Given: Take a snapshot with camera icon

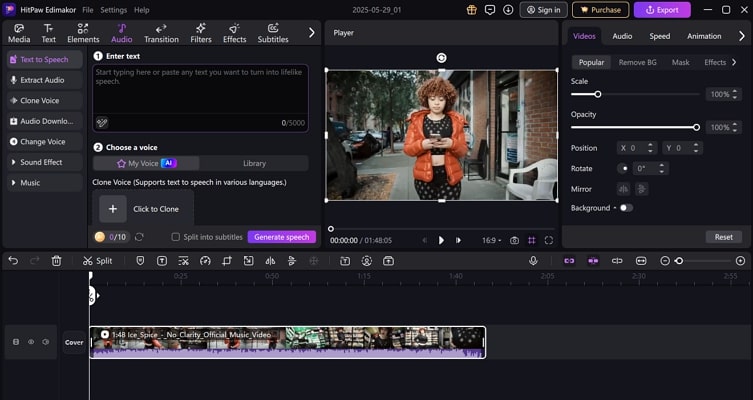Looking at the screenshot, I should (x=514, y=240).
